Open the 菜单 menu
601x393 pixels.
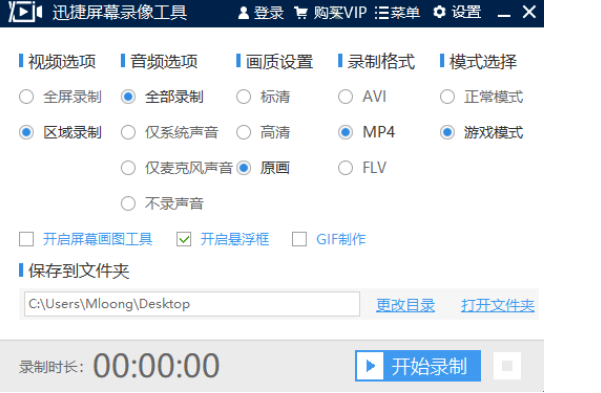click(x=397, y=13)
